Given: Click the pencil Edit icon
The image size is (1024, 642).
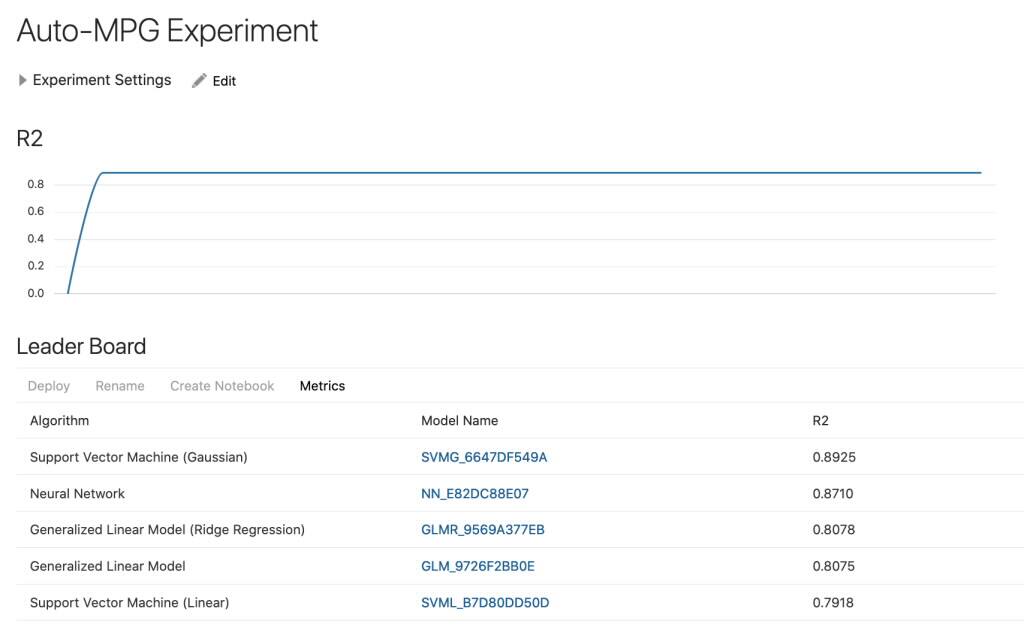Looking at the screenshot, I should coord(199,80).
